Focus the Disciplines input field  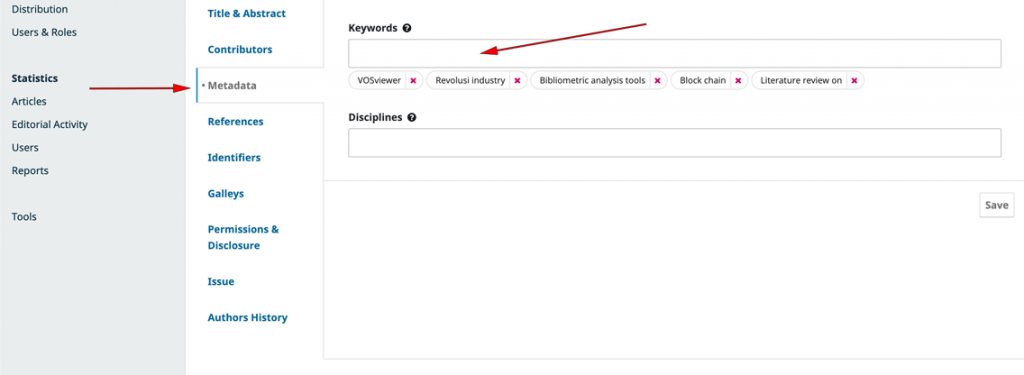[674, 142]
